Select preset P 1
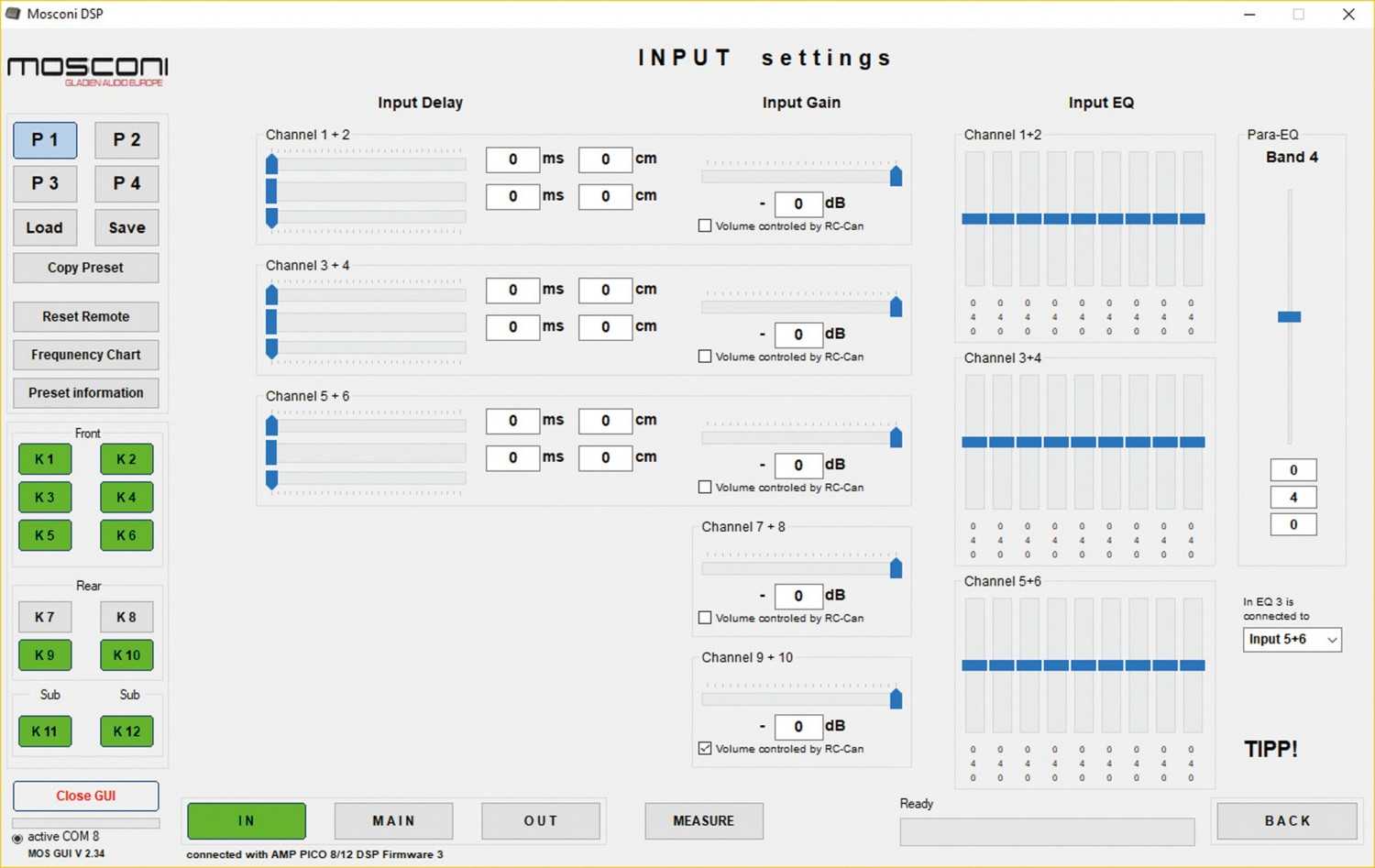1375x868 pixels. 45,140
